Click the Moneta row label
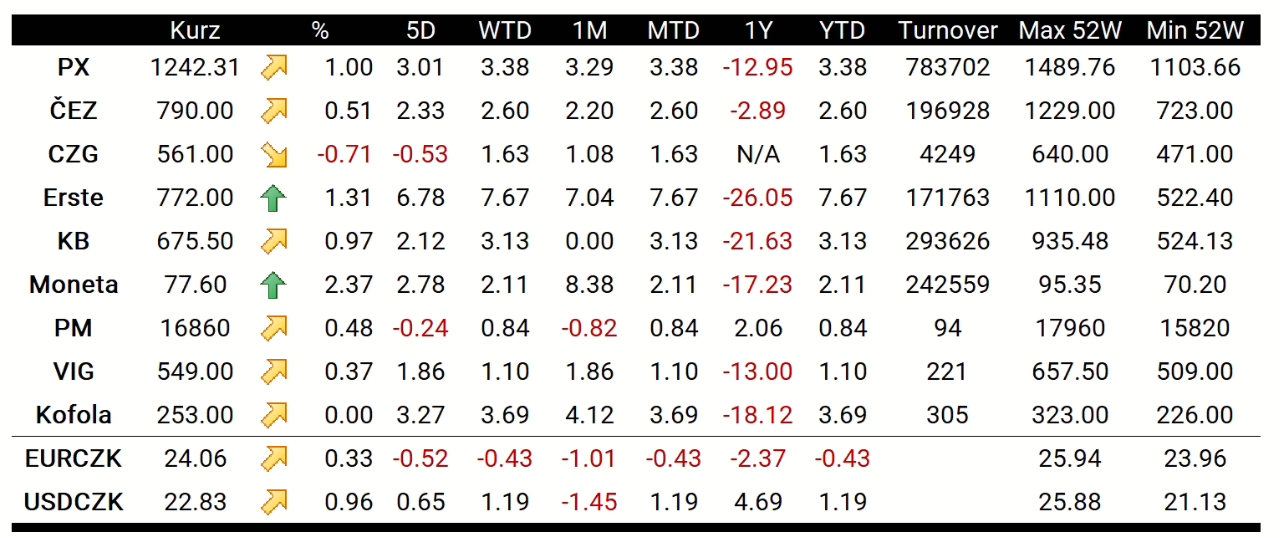 pyautogui.click(x=74, y=285)
